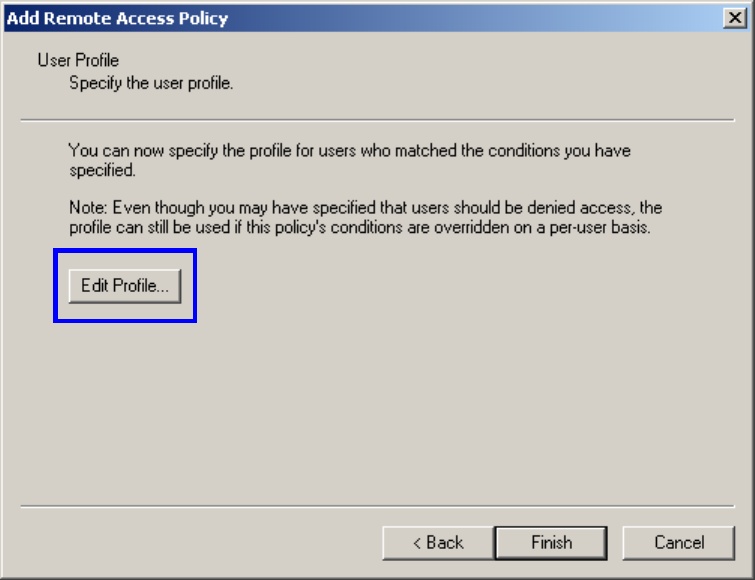Click the 'per-user basis' phrase in the note

599,227
